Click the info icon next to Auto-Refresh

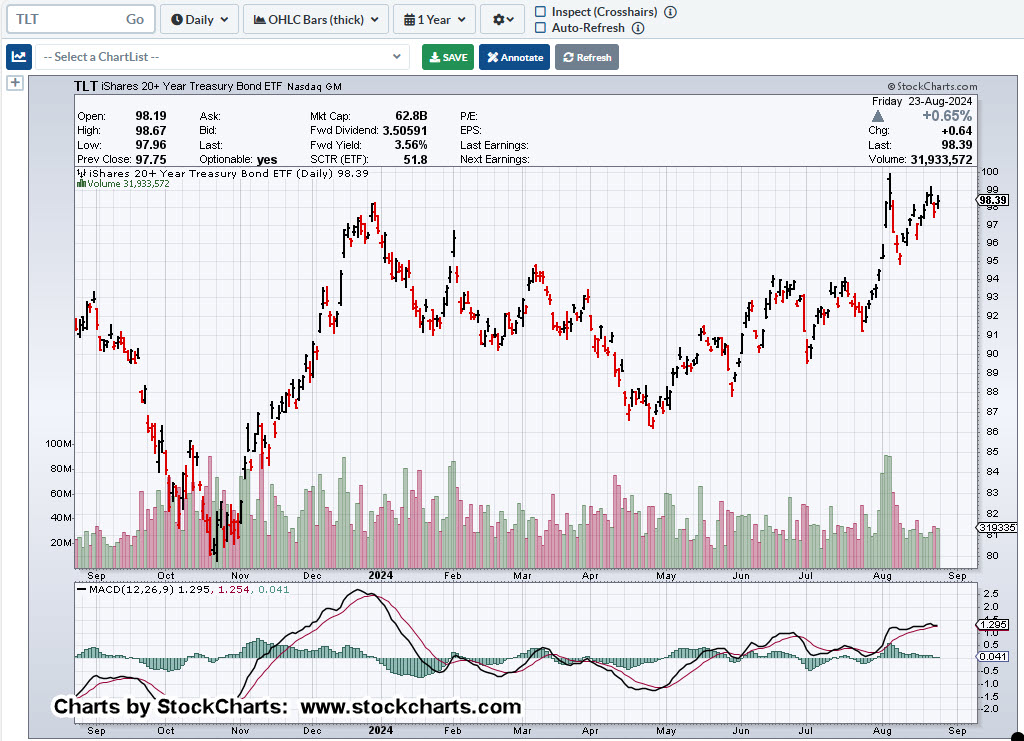tap(637, 28)
